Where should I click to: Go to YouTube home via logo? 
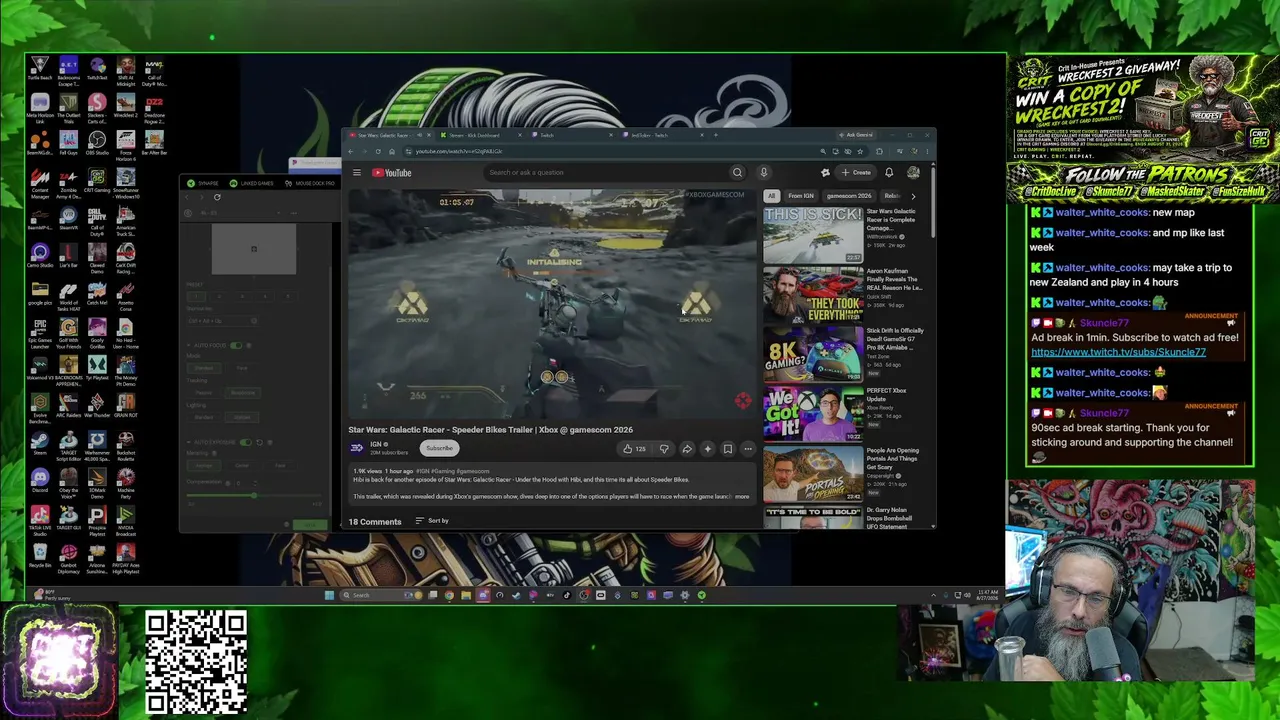point(392,173)
